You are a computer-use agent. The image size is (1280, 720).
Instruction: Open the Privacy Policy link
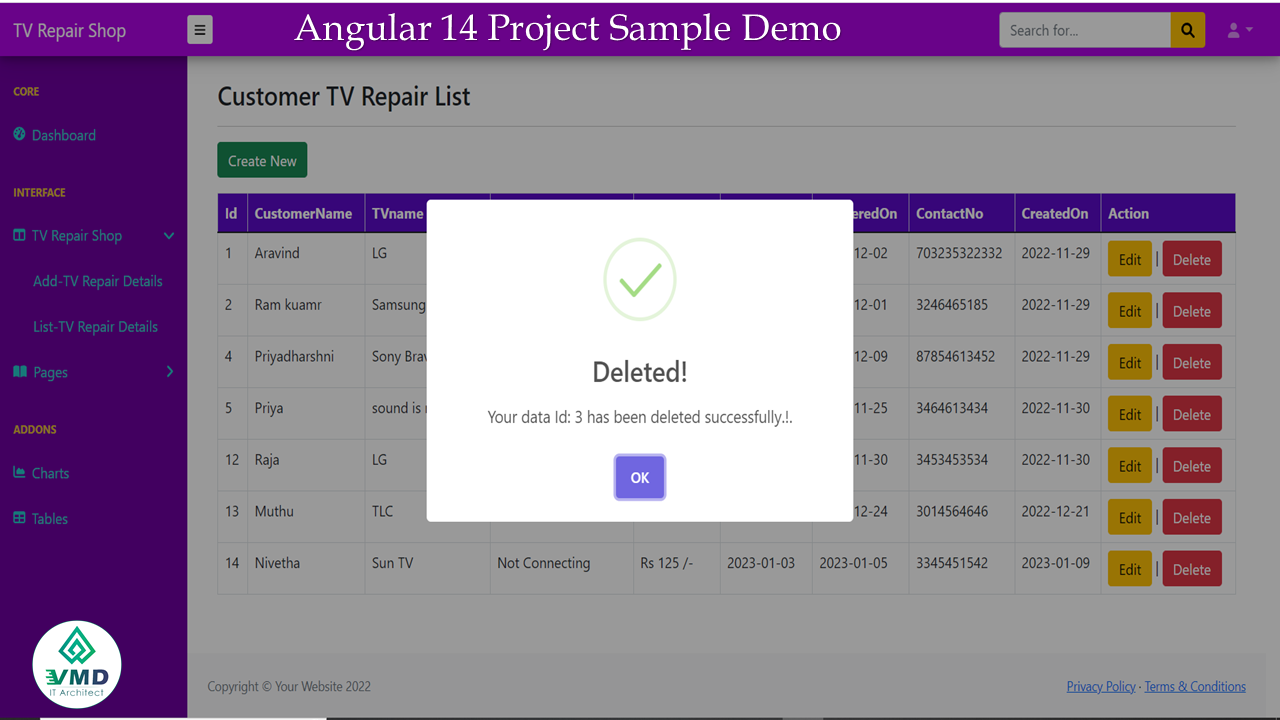(1101, 686)
